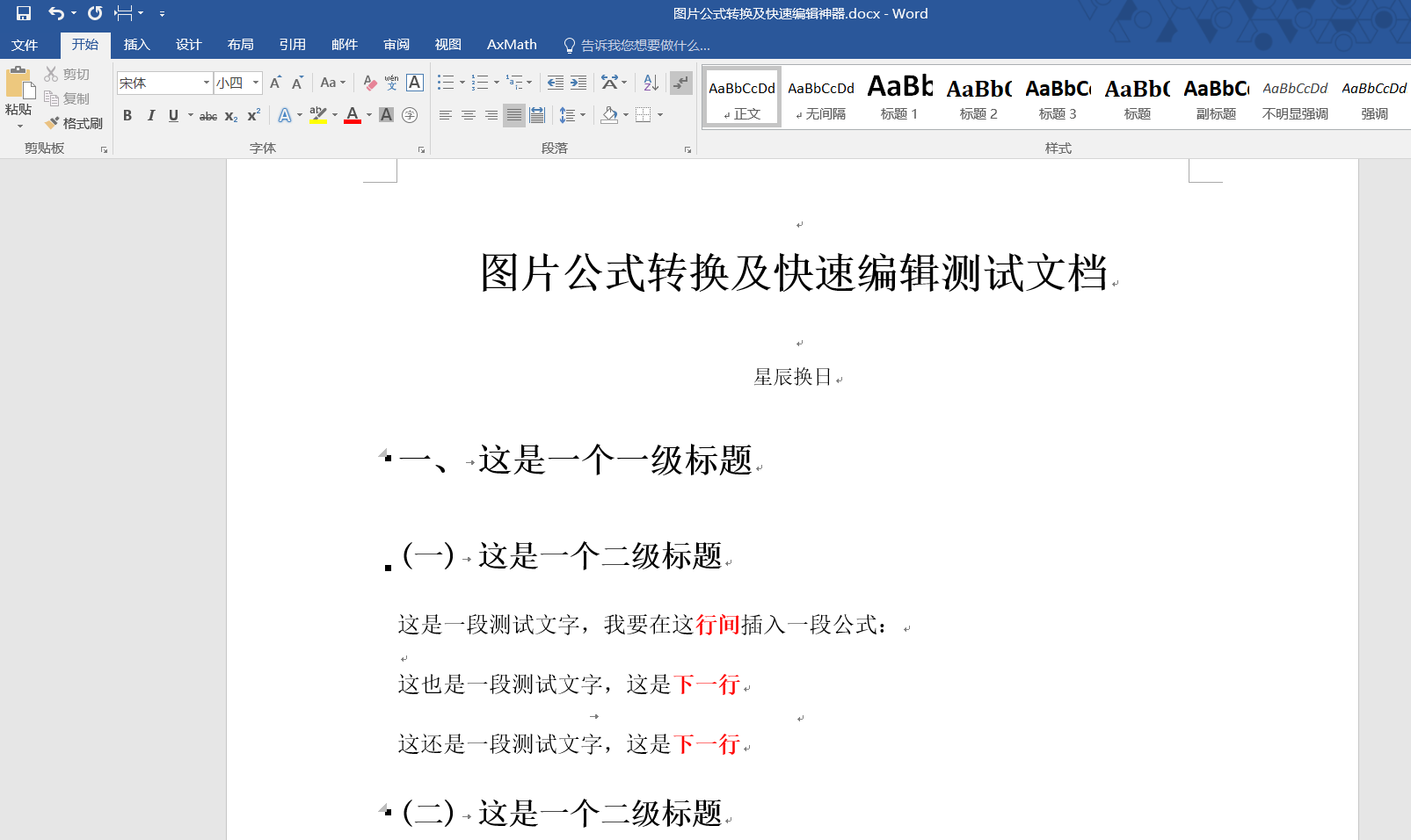The width and height of the screenshot is (1411, 840).
Task: Switch to the 布局 tab
Action: pyautogui.click(x=240, y=45)
